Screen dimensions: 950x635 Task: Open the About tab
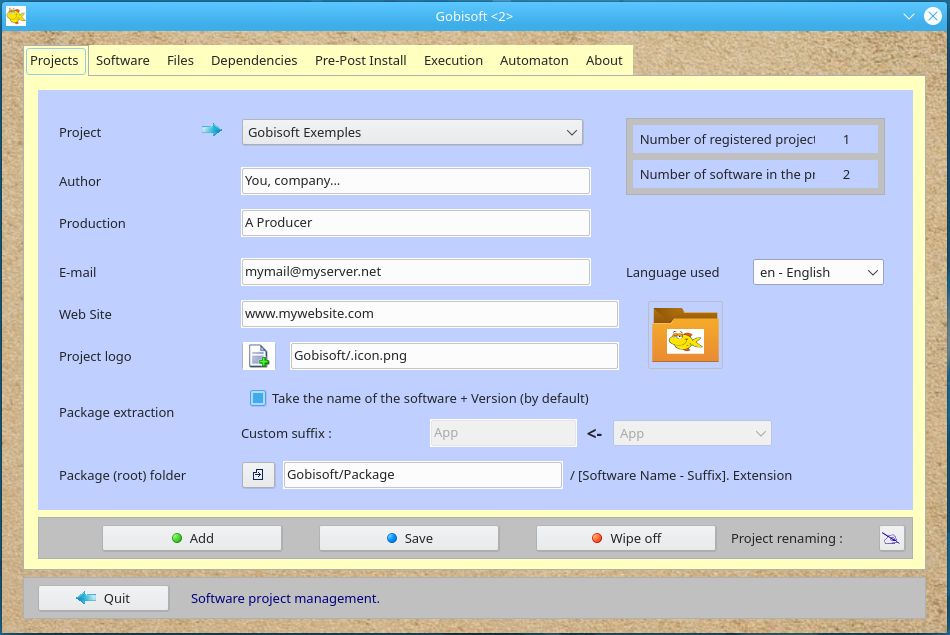(604, 60)
